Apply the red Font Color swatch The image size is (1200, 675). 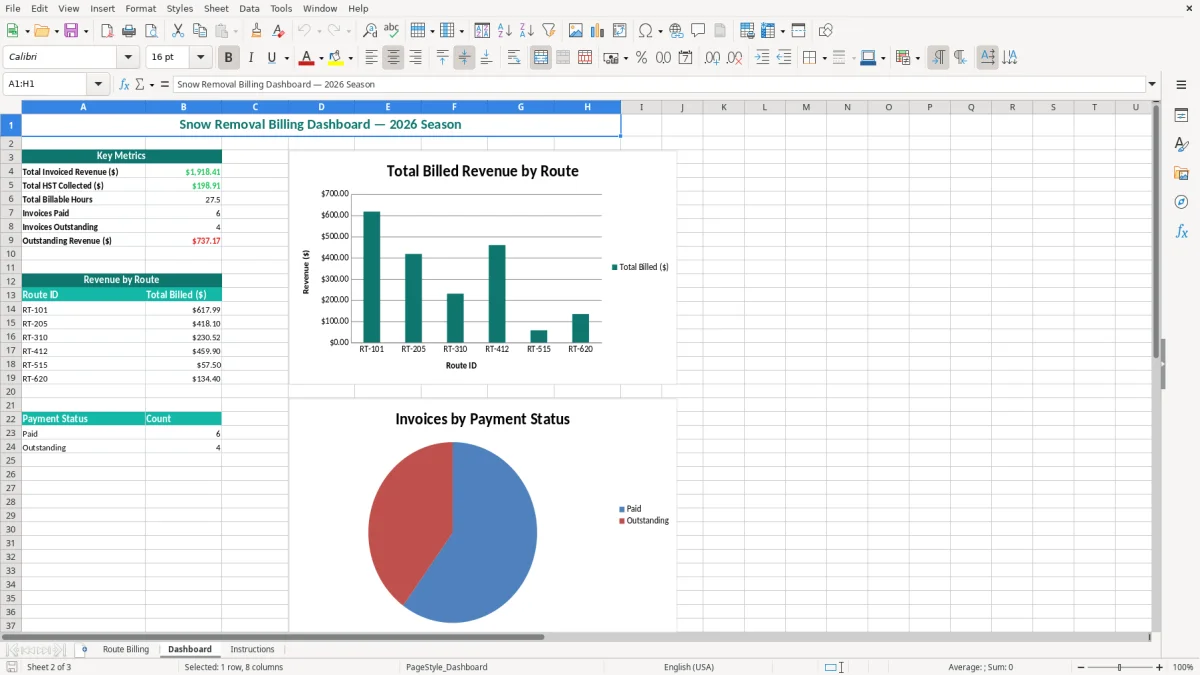tap(307, 58)
